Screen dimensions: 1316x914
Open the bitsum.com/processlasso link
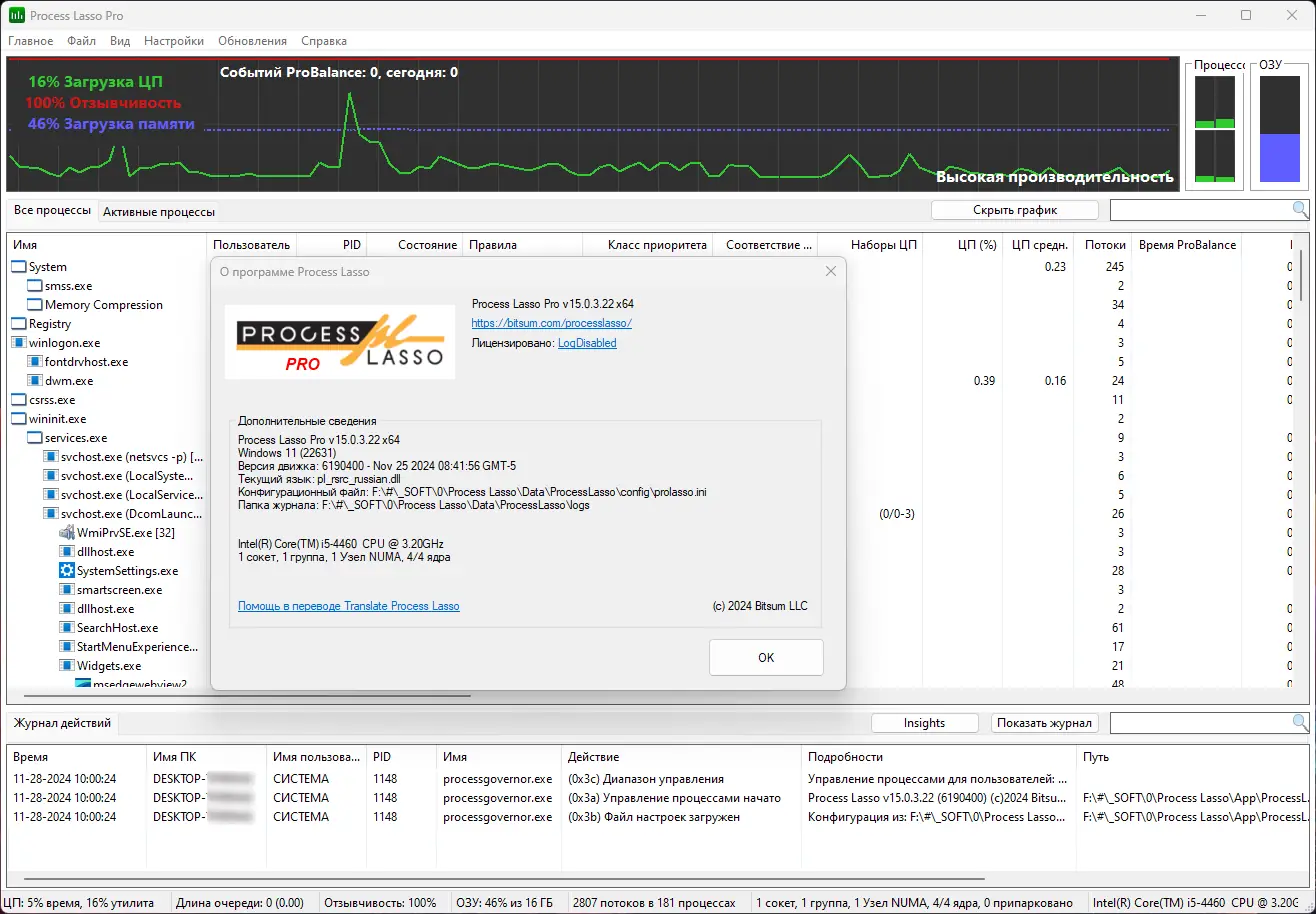point(552,324)
